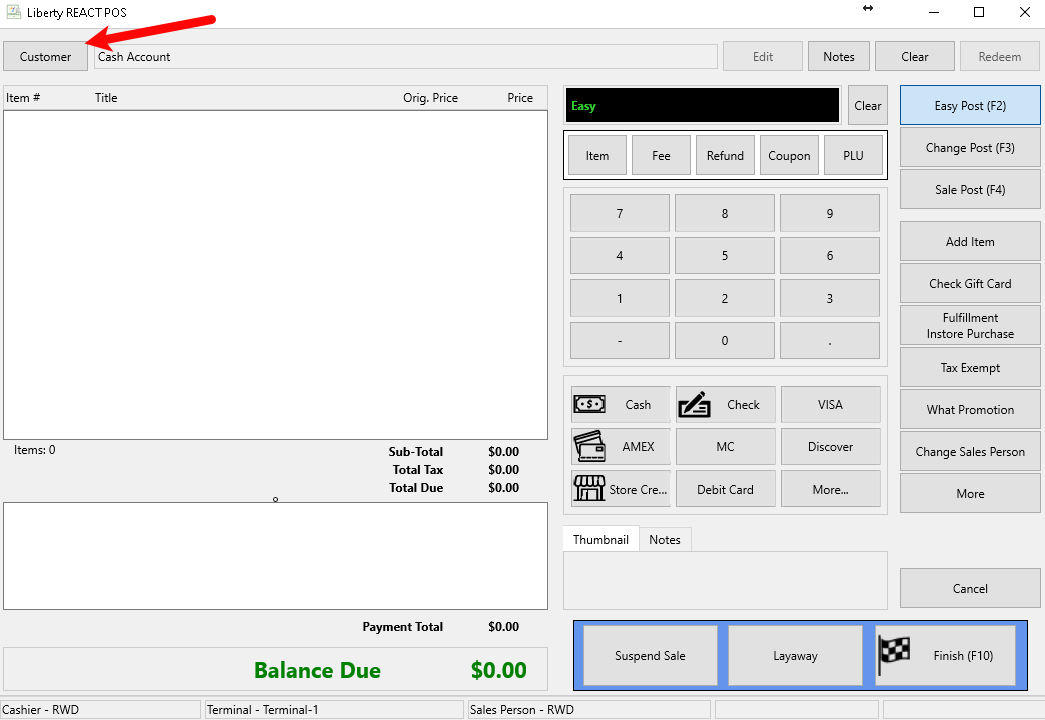The height and width of the screenshot is (720, 1045).
Task: Tap keypad number 8
Action: (x=724, y=213)
